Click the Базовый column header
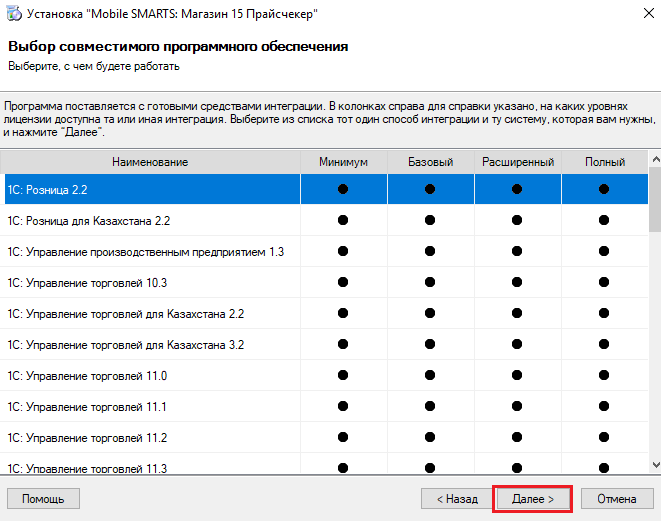This screenshot has width=661, height=521. pyautogui.click(x=431, y=162)
